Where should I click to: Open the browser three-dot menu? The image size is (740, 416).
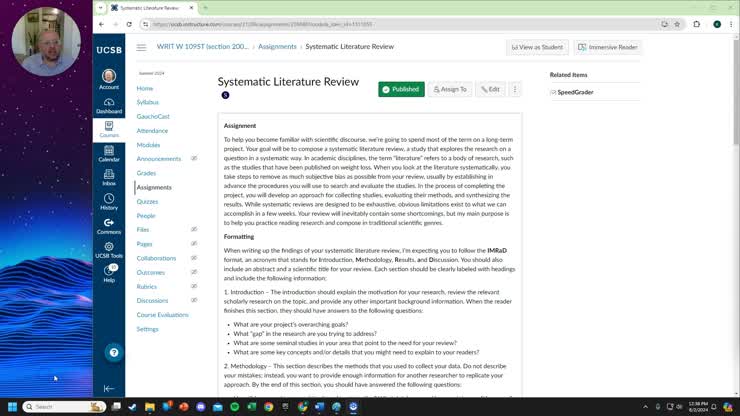point(731,24)
